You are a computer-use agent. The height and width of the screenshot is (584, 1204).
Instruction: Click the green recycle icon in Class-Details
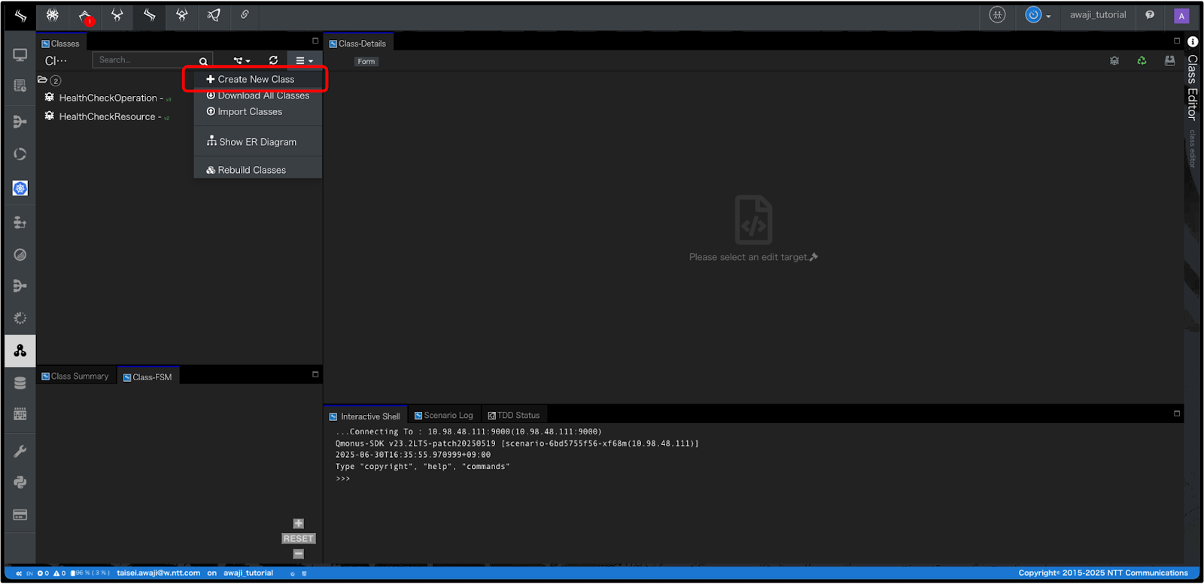point(1141,61)
